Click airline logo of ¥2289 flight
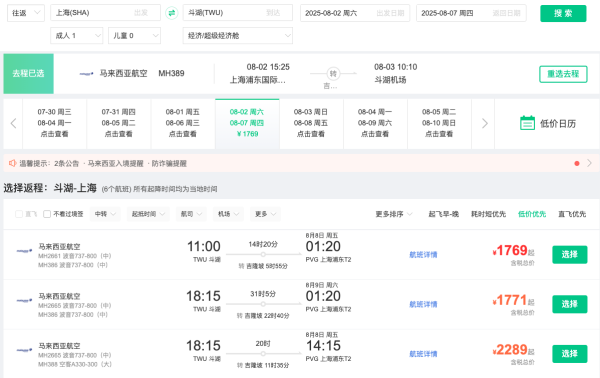The height and width of the screenshot is (378, 600). pos(24,350)
